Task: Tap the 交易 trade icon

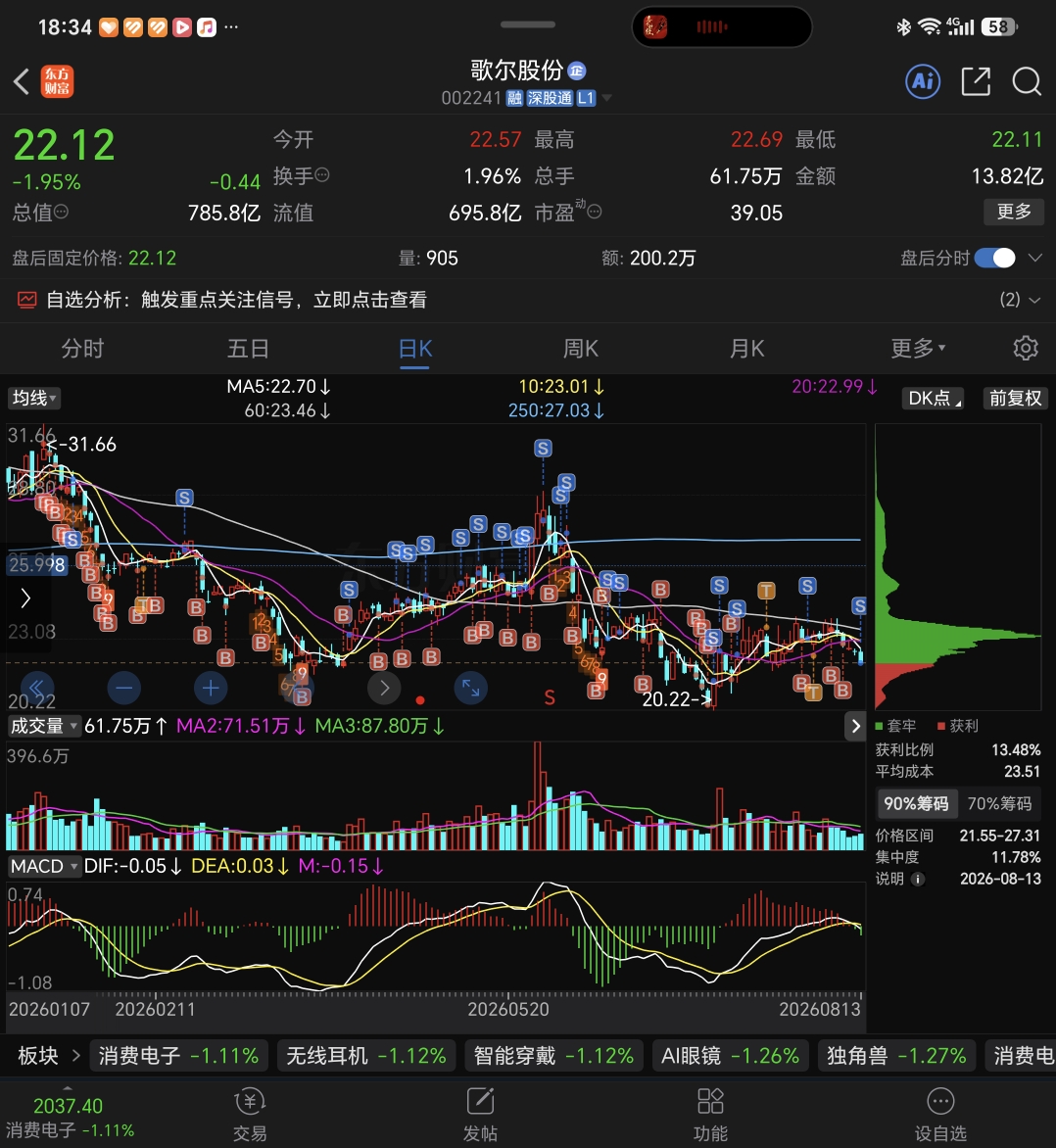Action: tap(250, 1116)
